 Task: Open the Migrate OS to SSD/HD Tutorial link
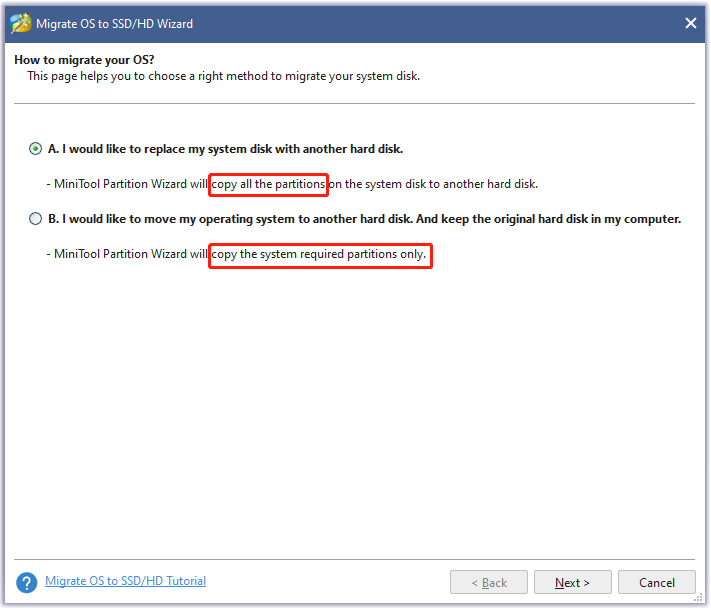pyautogui.click(x=126, y=581)
